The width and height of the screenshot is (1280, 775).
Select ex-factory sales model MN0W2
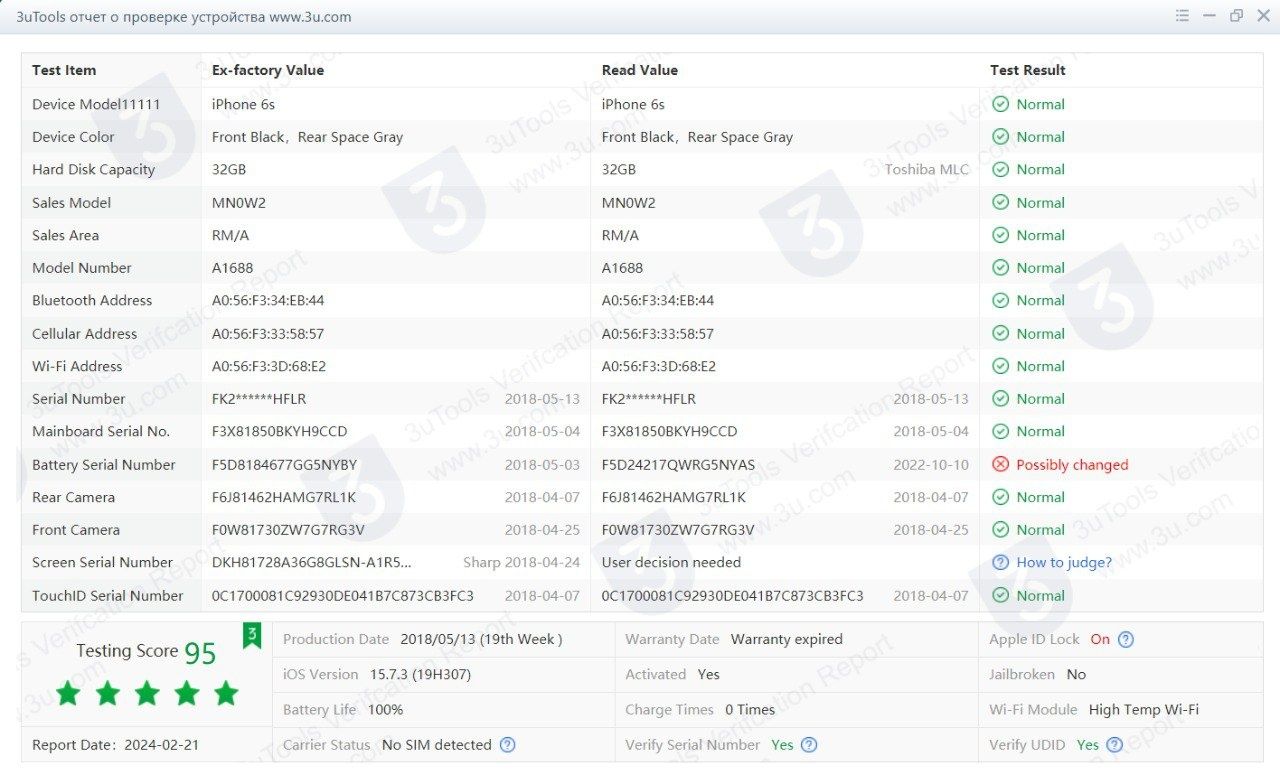239,203
